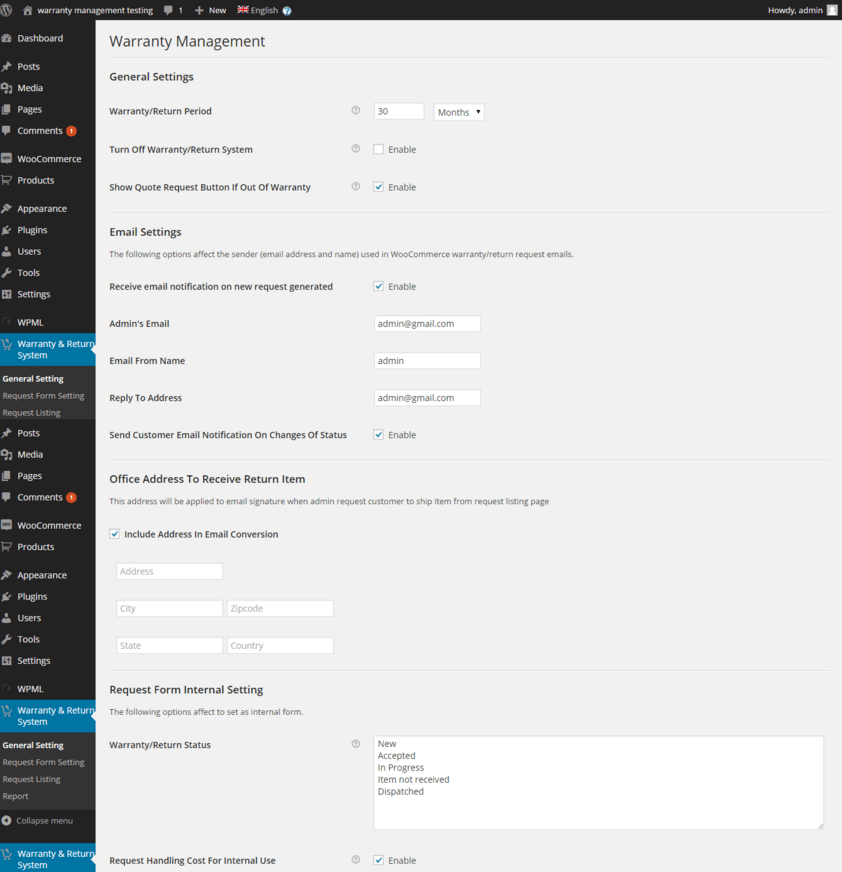Click the Users person icon in the upper sidebar group

(x=7, y=251)
